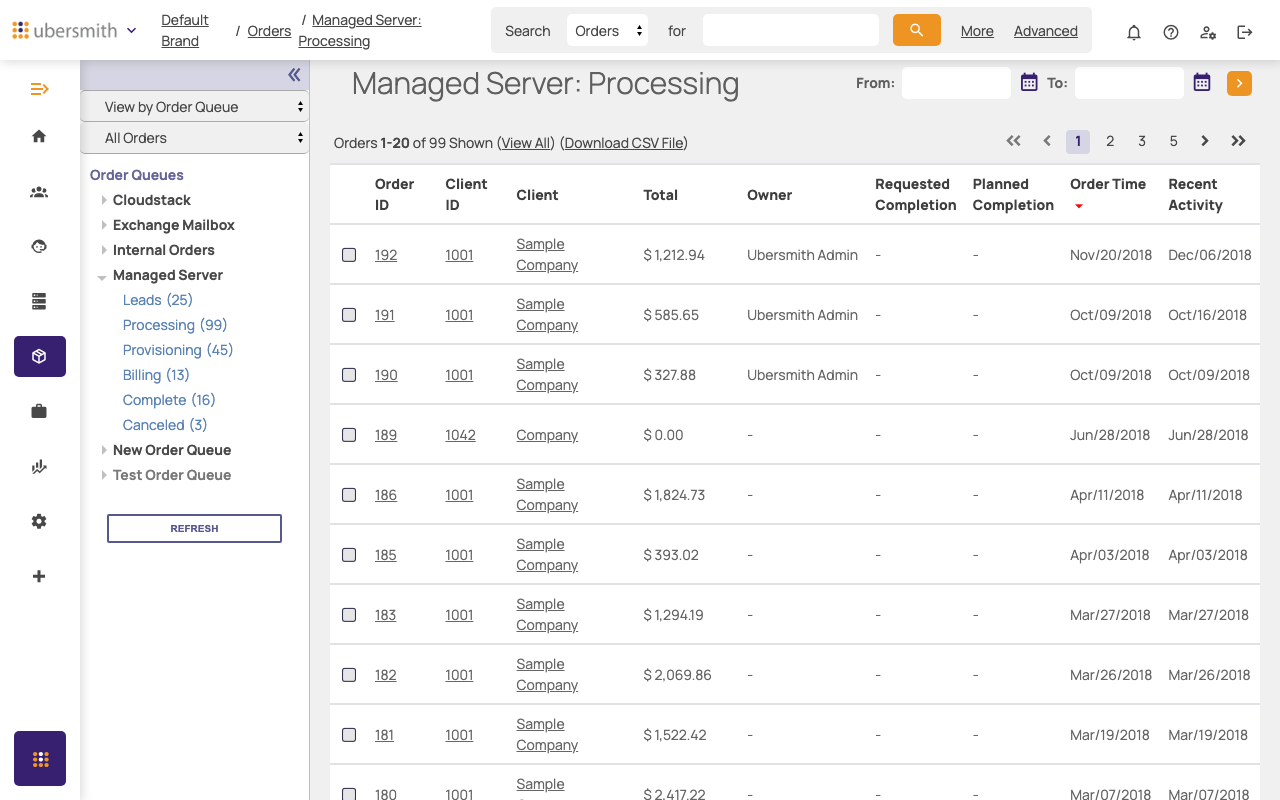Click the logout icon
The image size is (1280, 800).
click(x=1245, y=32)
